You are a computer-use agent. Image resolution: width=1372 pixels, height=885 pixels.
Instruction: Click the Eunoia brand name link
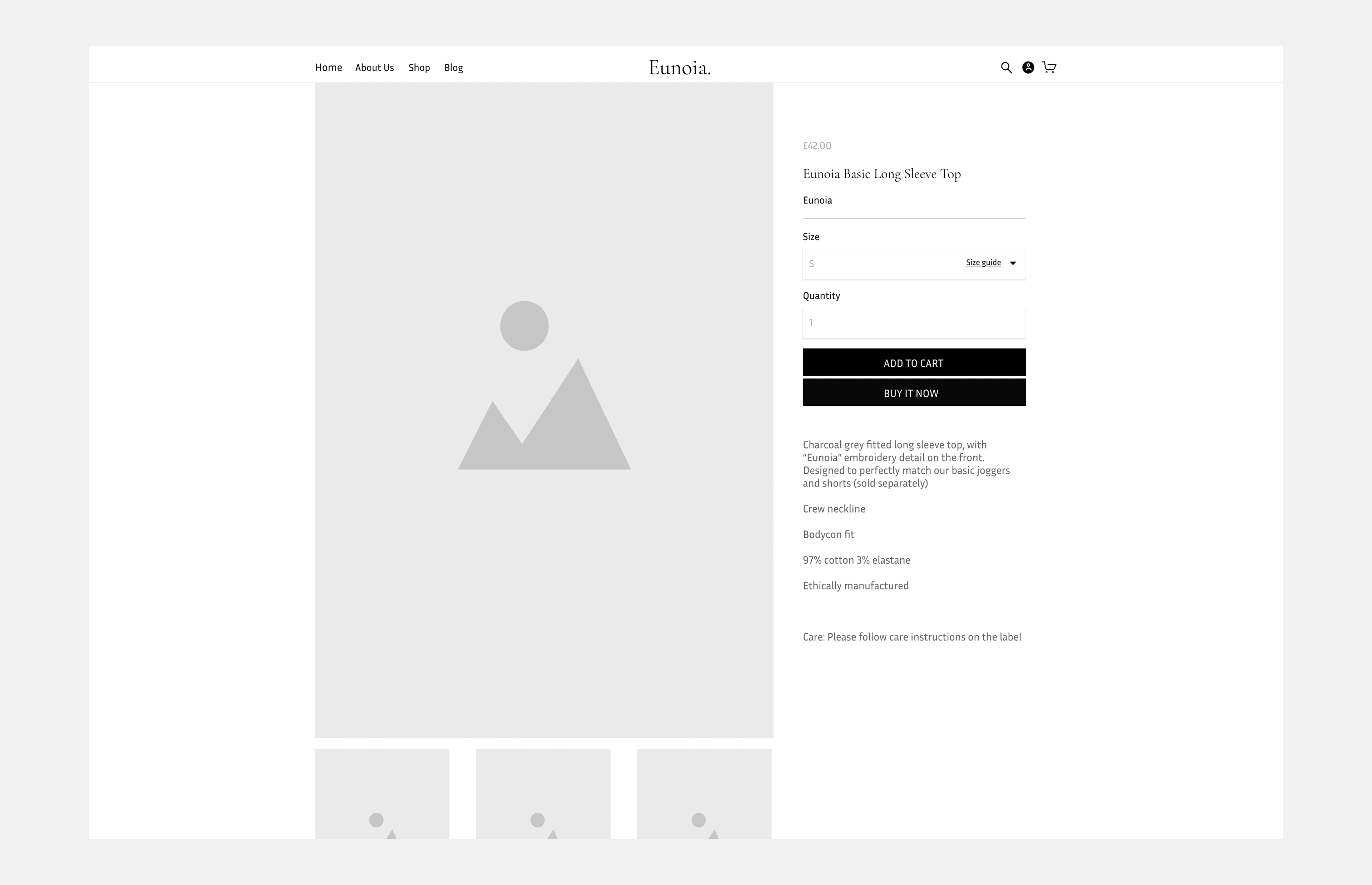[817, 201]
